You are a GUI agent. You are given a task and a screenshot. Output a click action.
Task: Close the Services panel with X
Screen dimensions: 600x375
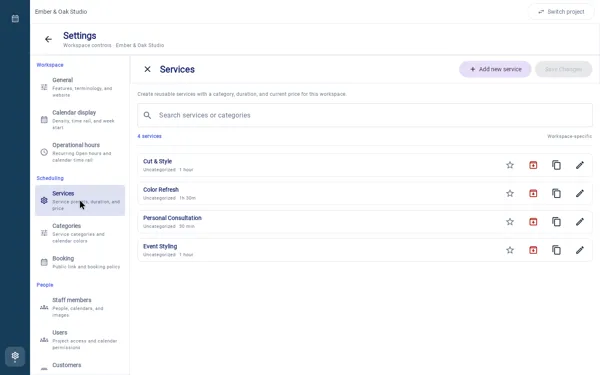coord(147,69)
